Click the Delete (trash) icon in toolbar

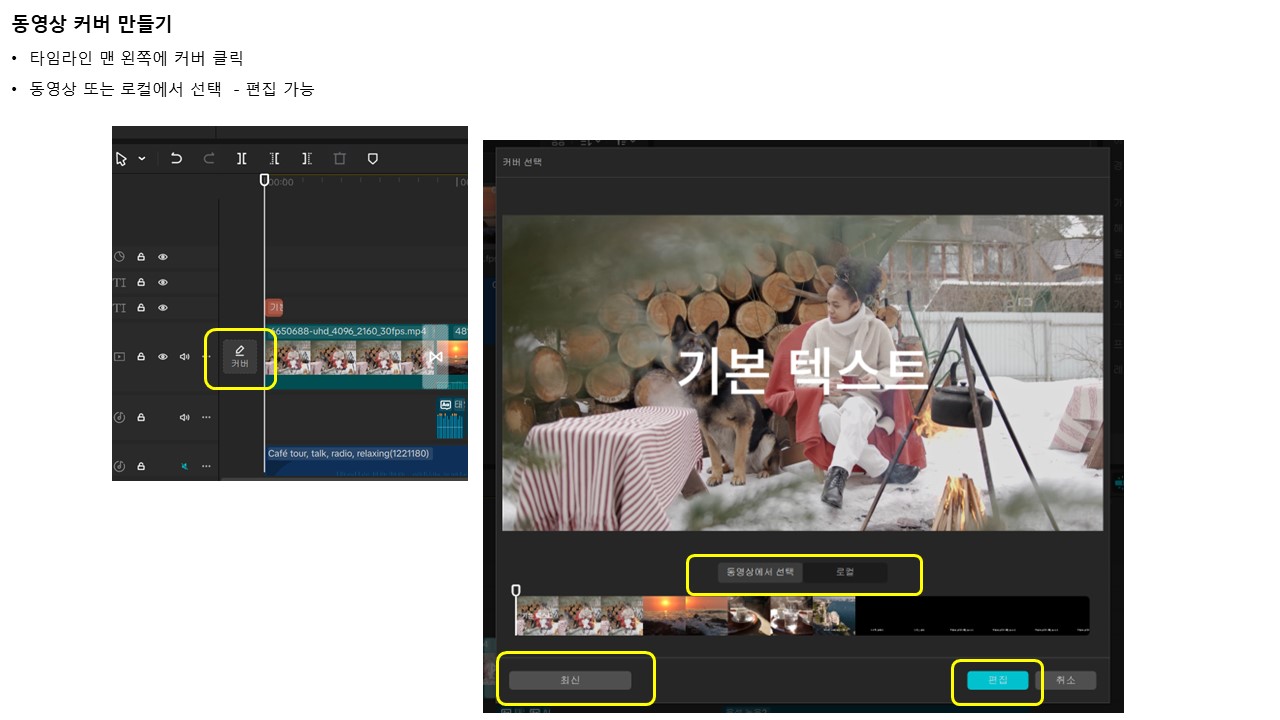tap(340, 159)
